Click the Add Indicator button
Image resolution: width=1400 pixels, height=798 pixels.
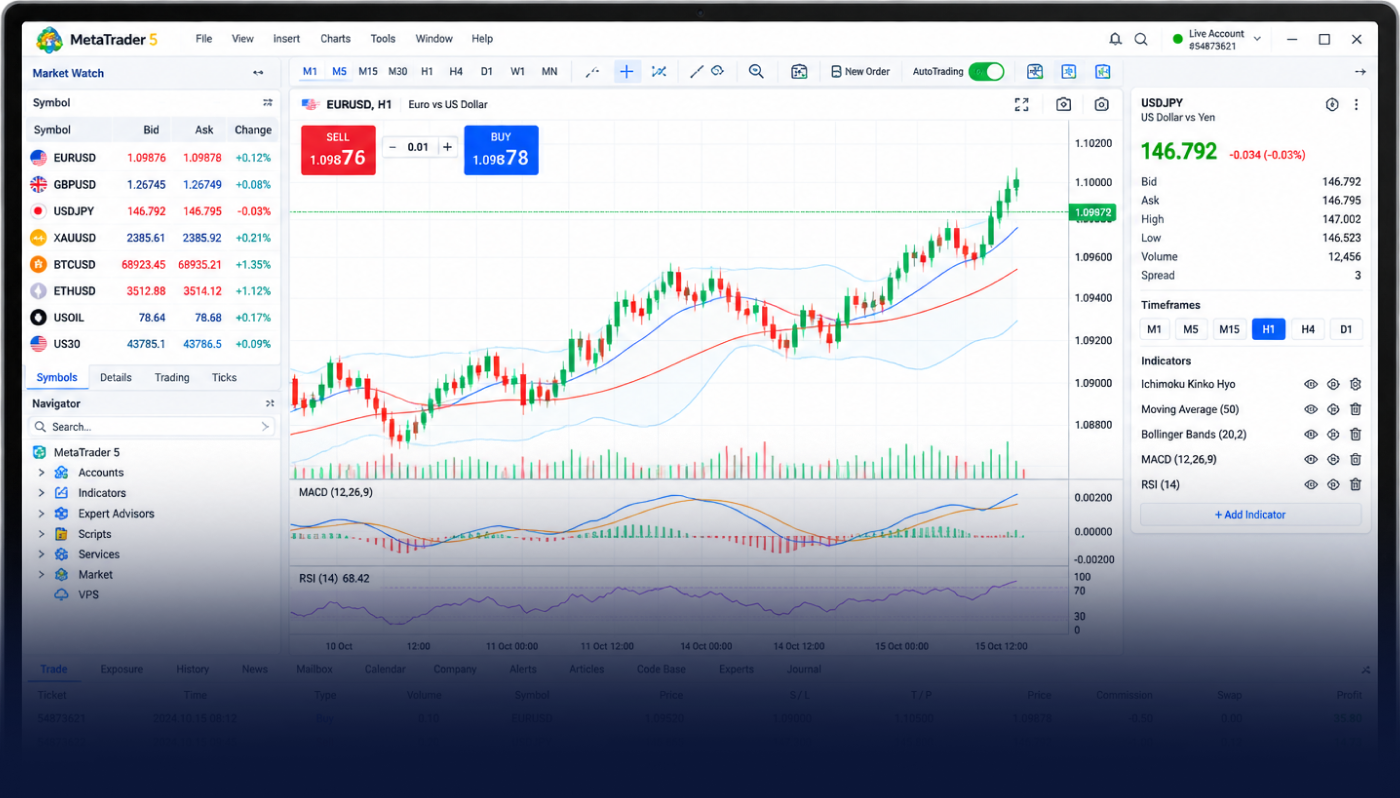1250,514
